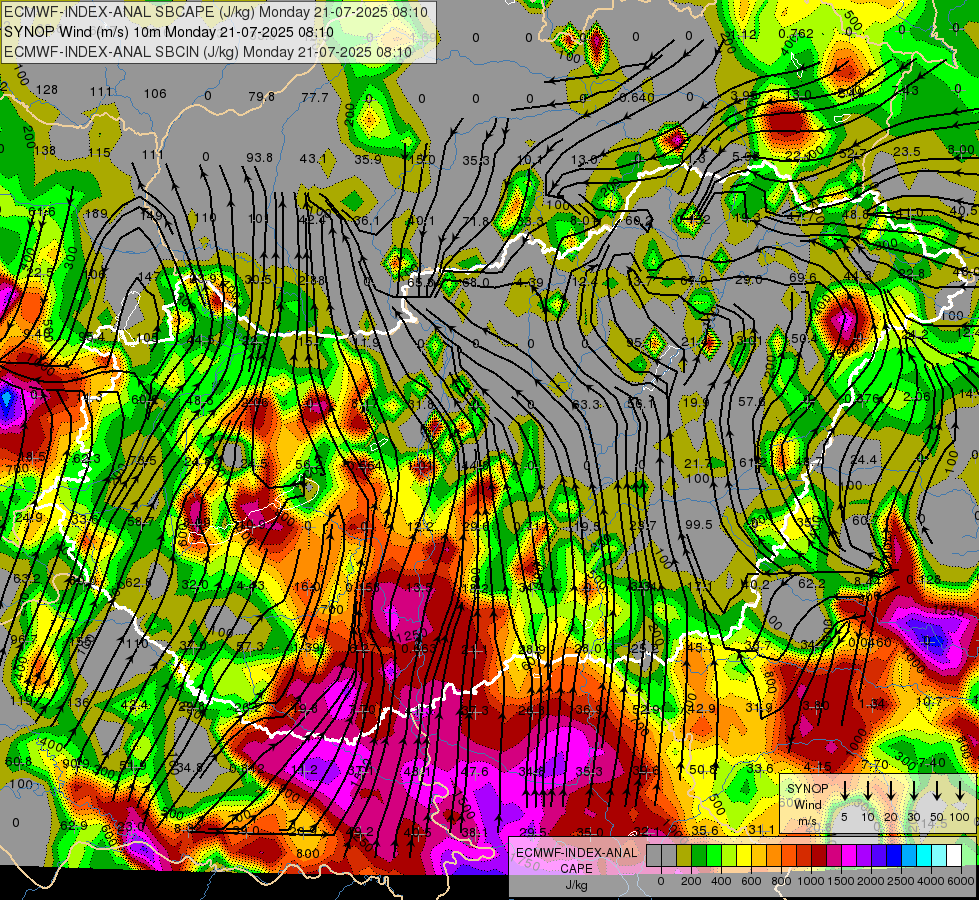Click the 5 m/s wind arrow in legend
Viewport: 979px width, 900px height.
point(844,790)
